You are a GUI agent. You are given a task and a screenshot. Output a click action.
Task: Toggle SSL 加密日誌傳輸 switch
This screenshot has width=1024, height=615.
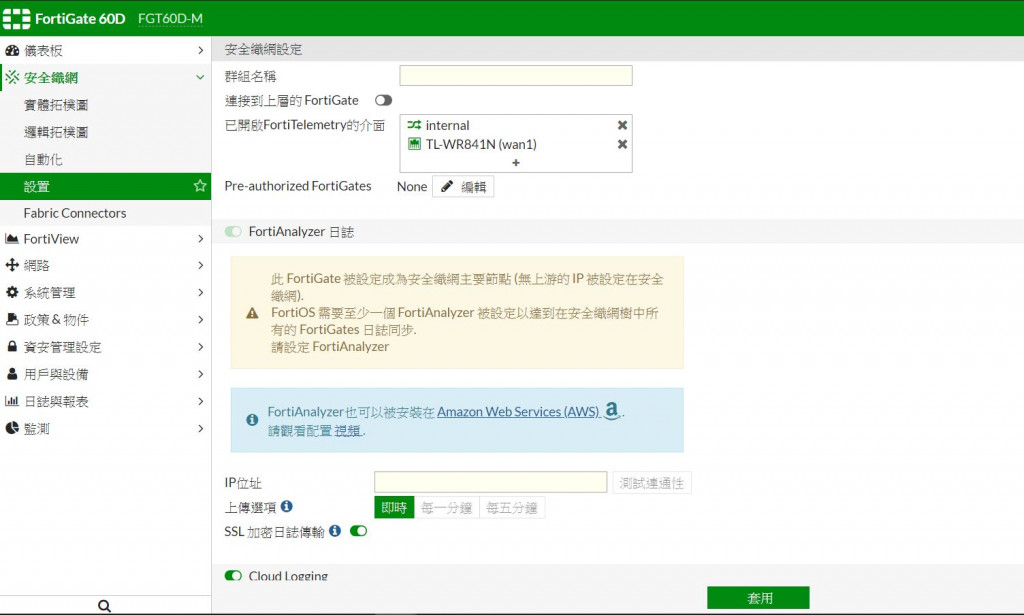coord(359,531)
